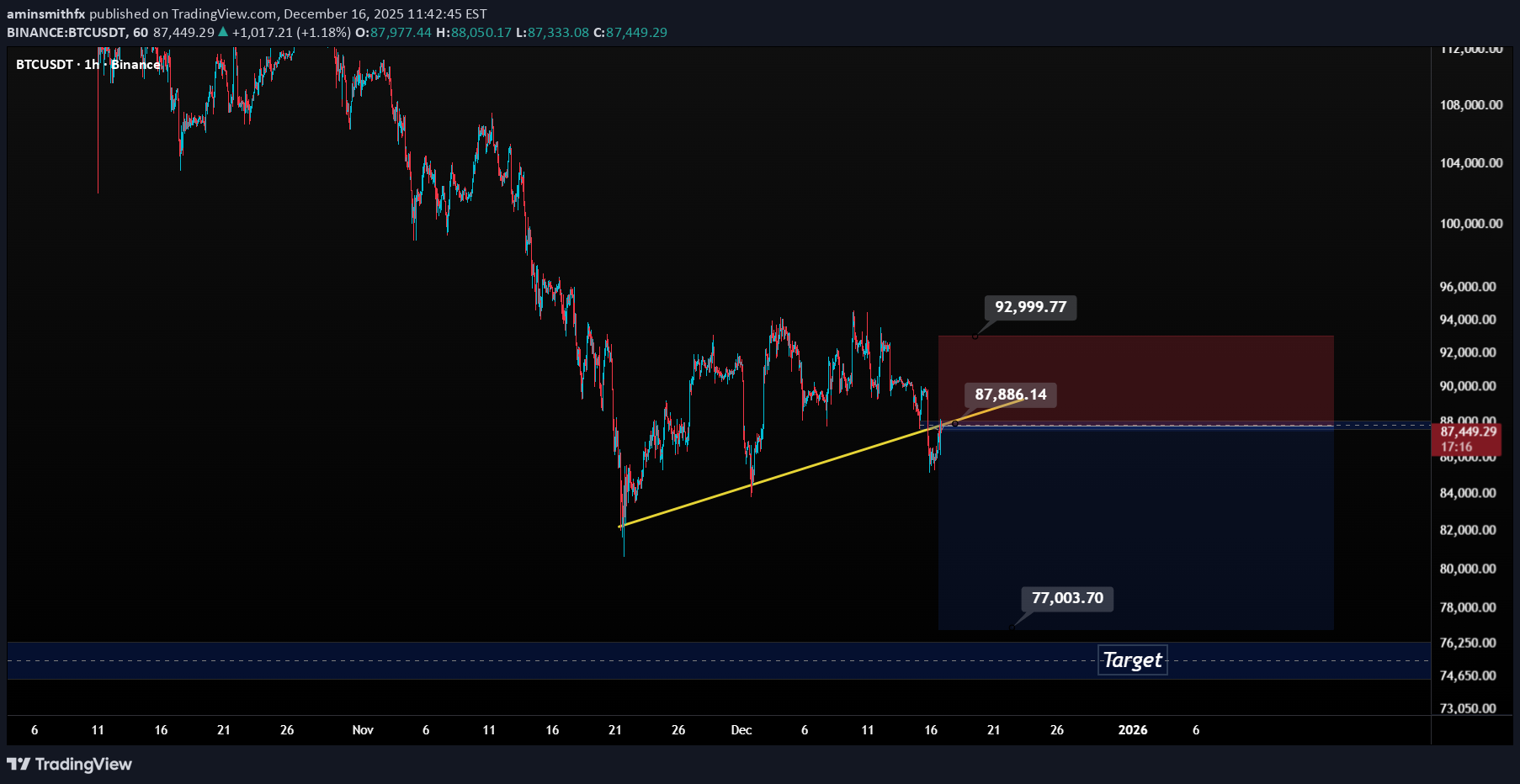
Task: Expand the 2026 label on the time axis
Action: (1133, 730)
